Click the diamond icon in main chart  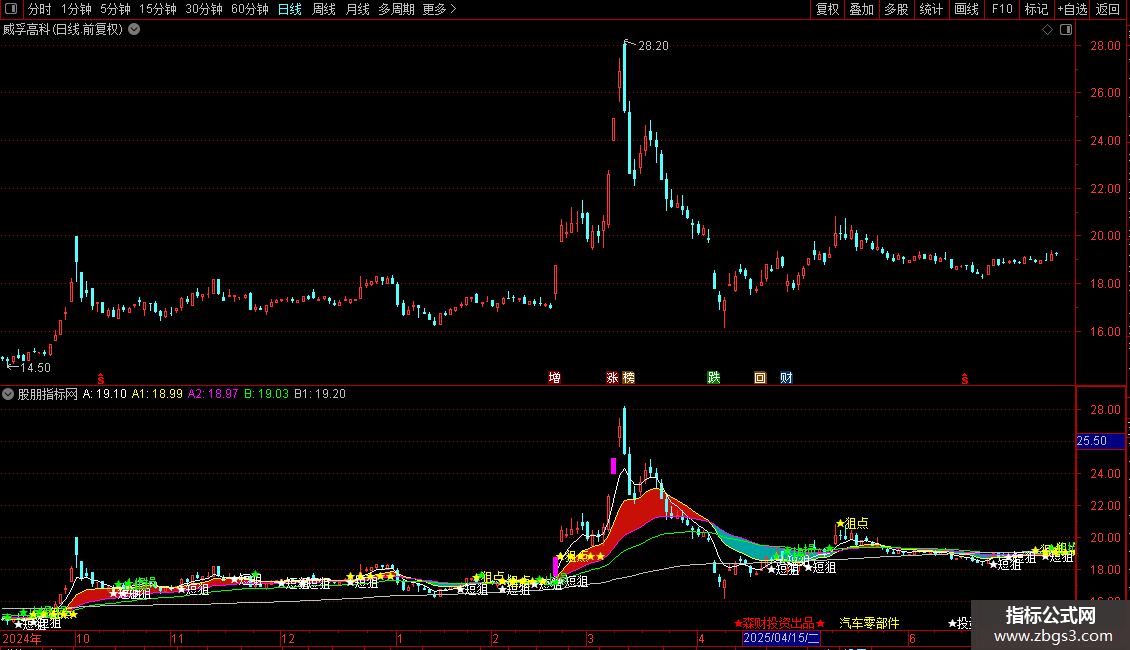click(x=1047, y=30)
